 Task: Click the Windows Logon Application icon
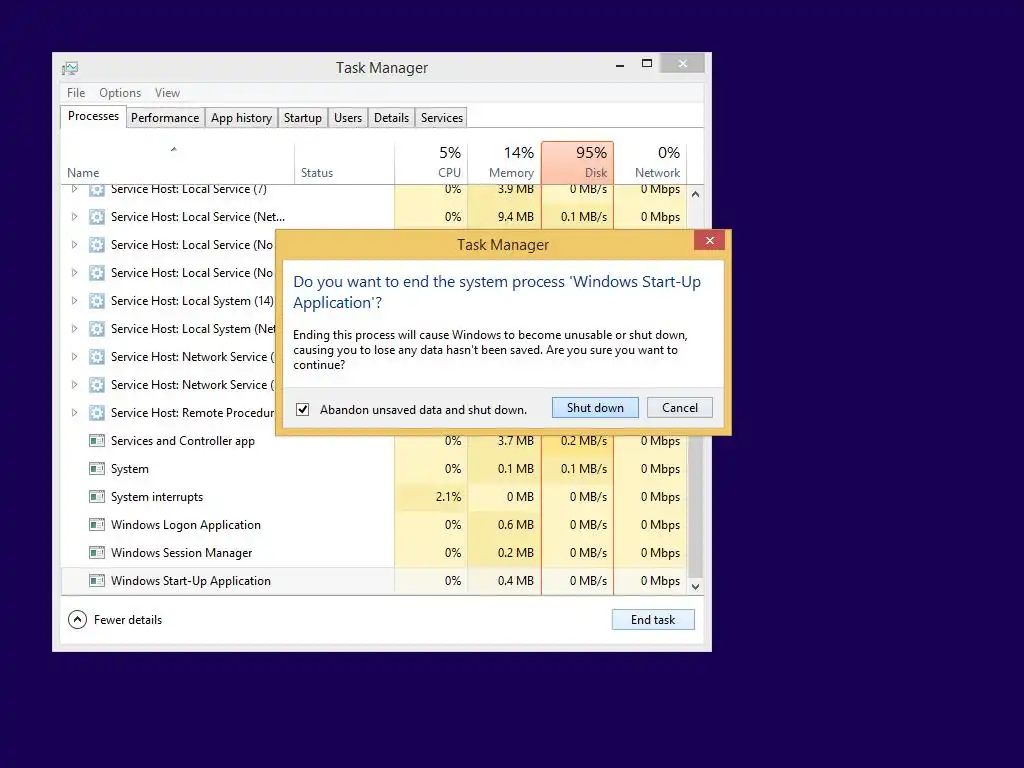[x=97, y=525]
